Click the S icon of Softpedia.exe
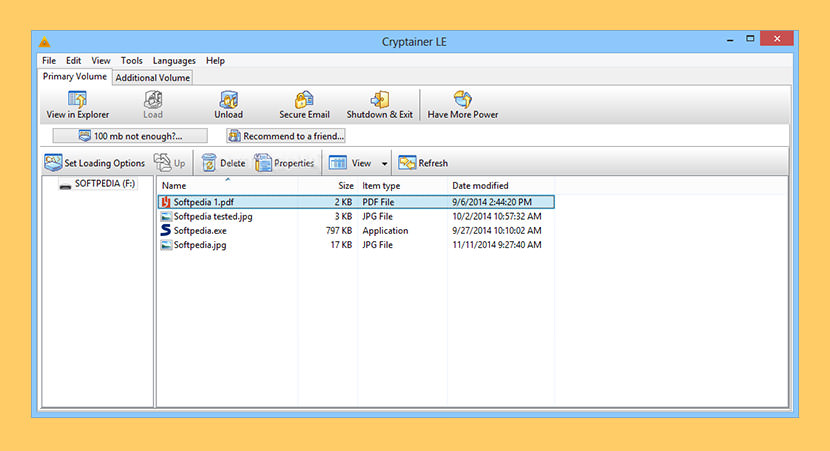Viewport: 830px width, 451px height. click(166, 230)
